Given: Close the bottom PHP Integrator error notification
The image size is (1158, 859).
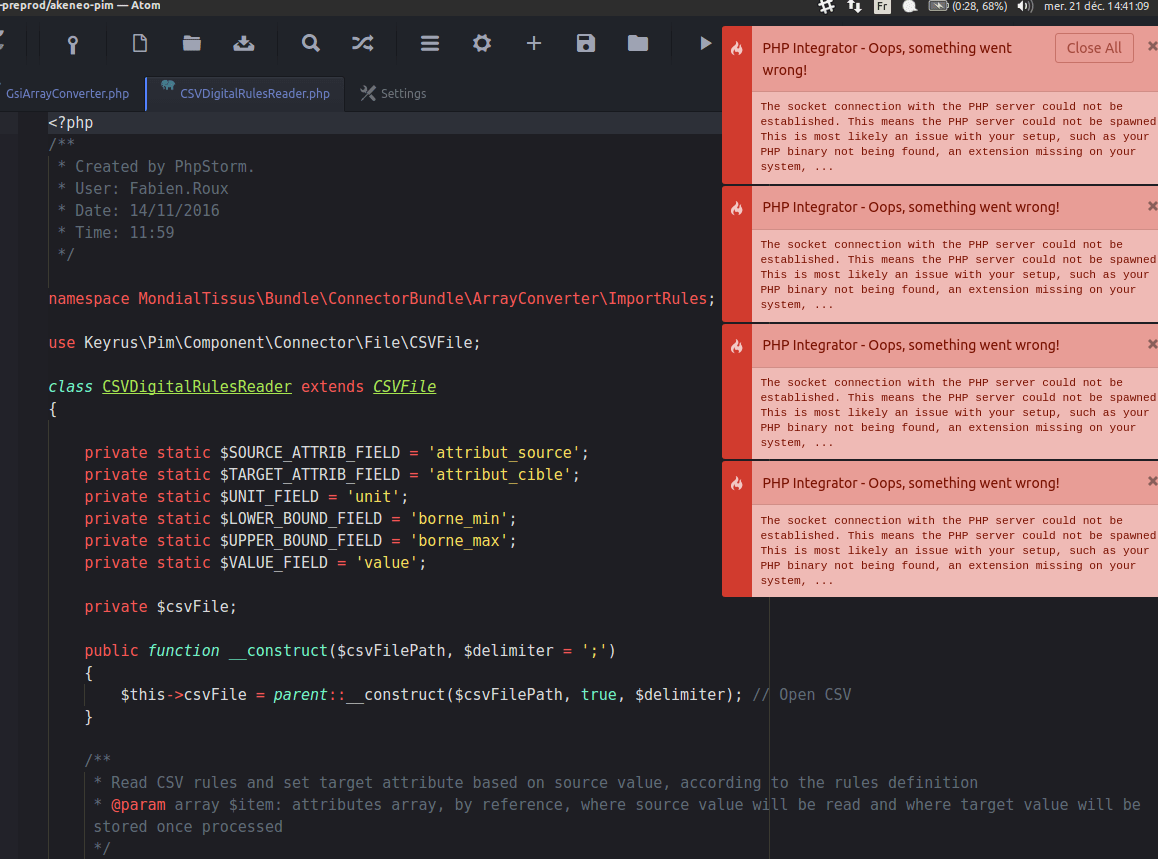Looking at the screenshot, I should click(1152, 482).
